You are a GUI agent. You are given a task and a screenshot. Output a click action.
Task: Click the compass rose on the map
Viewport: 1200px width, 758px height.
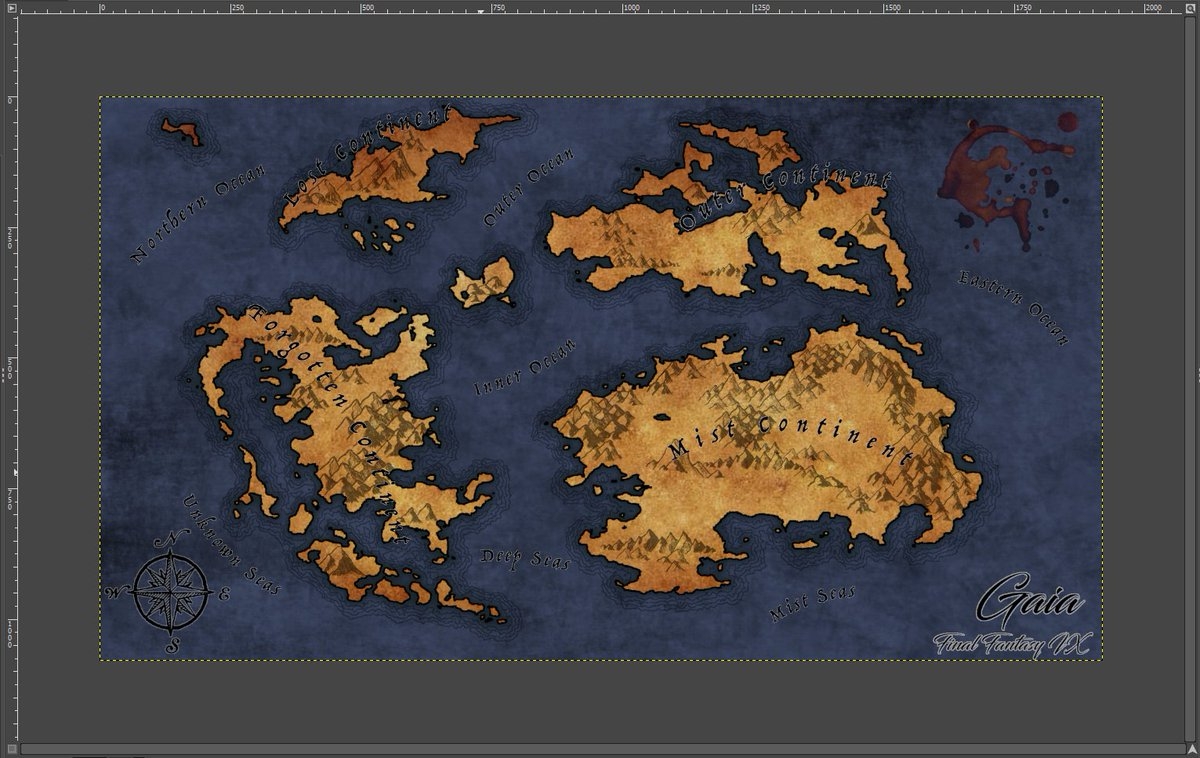170,591
